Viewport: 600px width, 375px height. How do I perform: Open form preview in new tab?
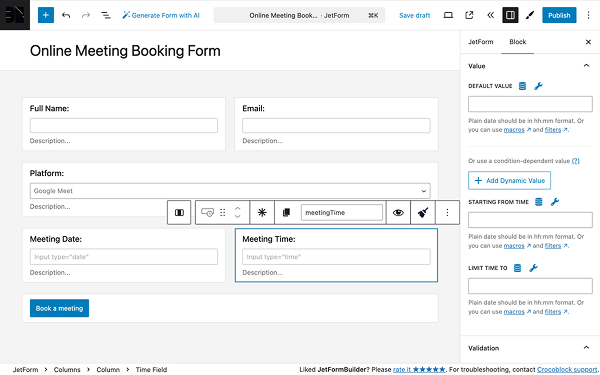point(469,15)
